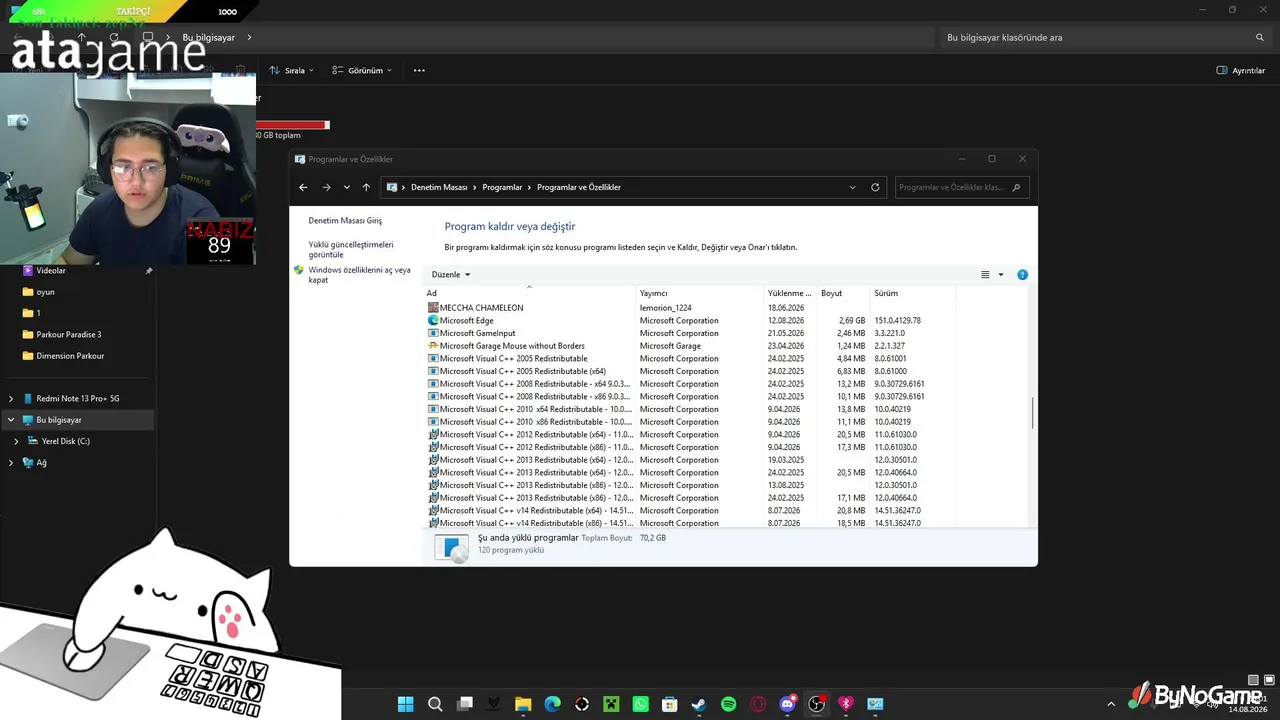The height and width of the screenshot is (720, 1280).
Task: Collapse Bu bilgisayar tree node
Action: [x=11, y=420]
